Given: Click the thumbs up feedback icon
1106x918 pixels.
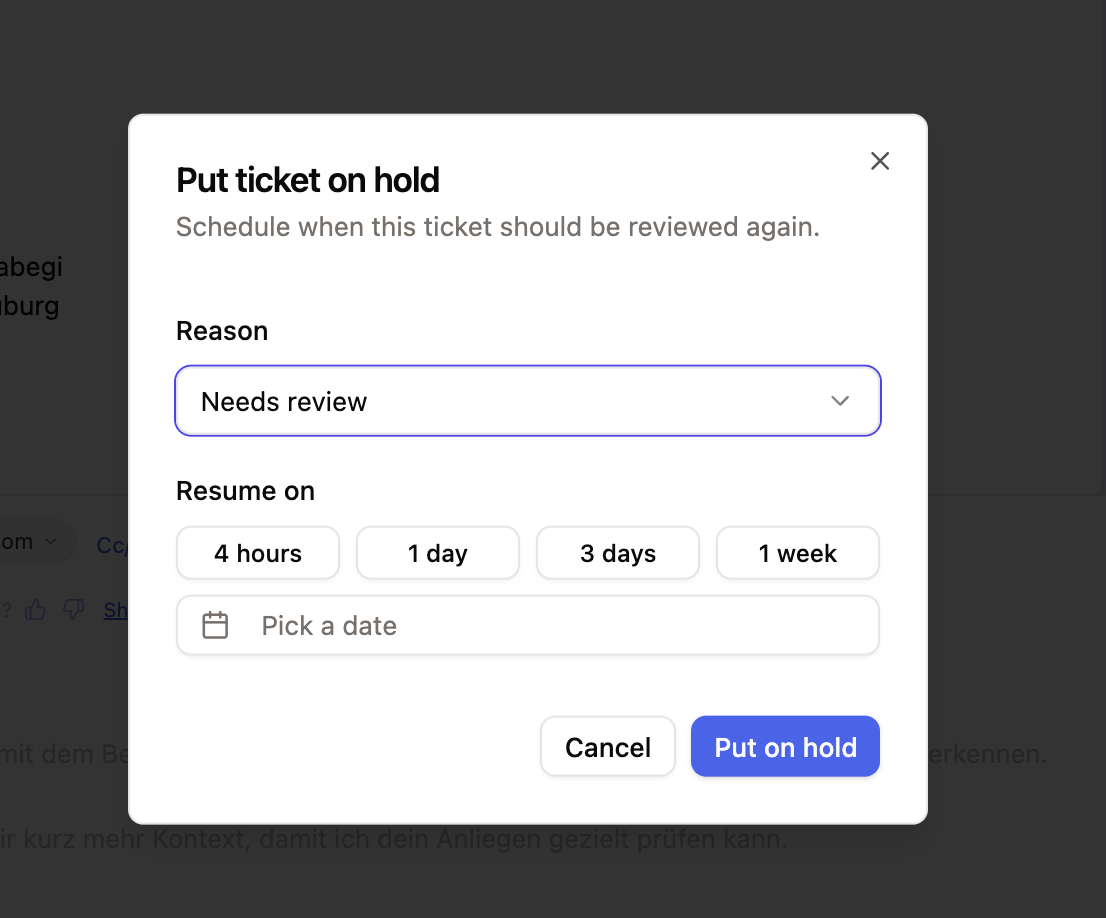Looking at the screenshot, I should pos(37,609).
